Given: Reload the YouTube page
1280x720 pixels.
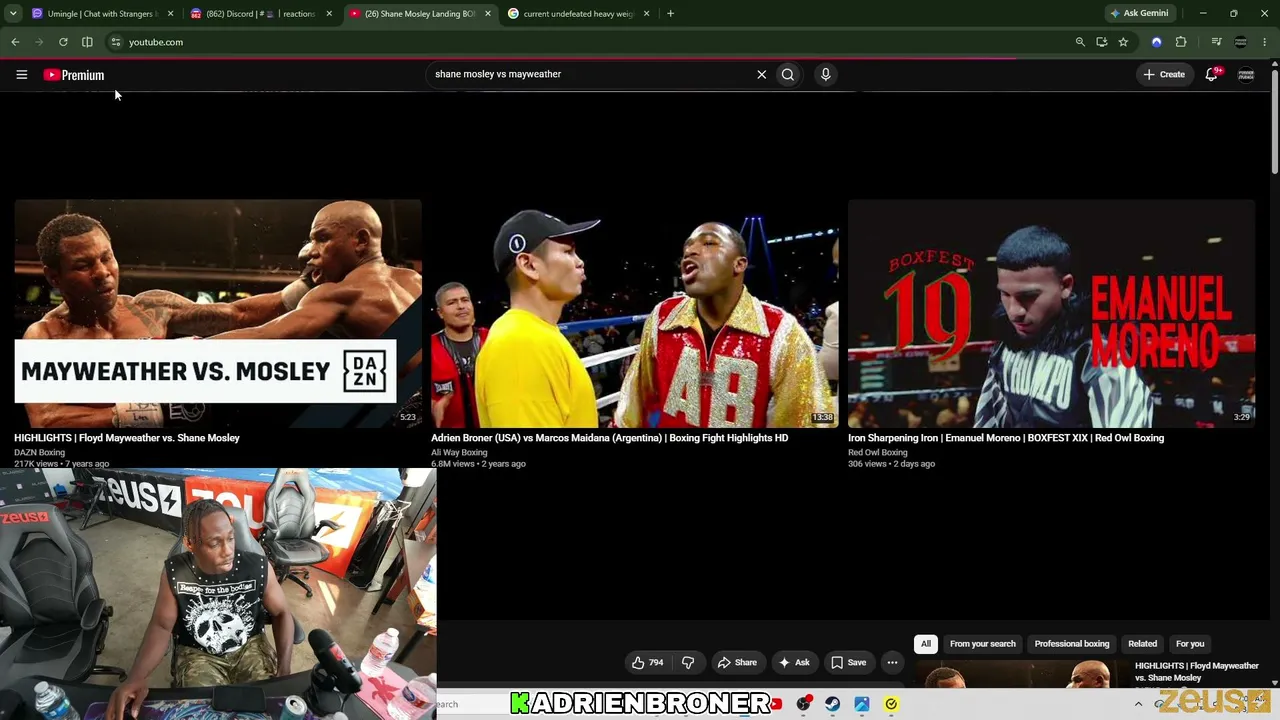Looking at the screenshot, I should coord(63,42).
